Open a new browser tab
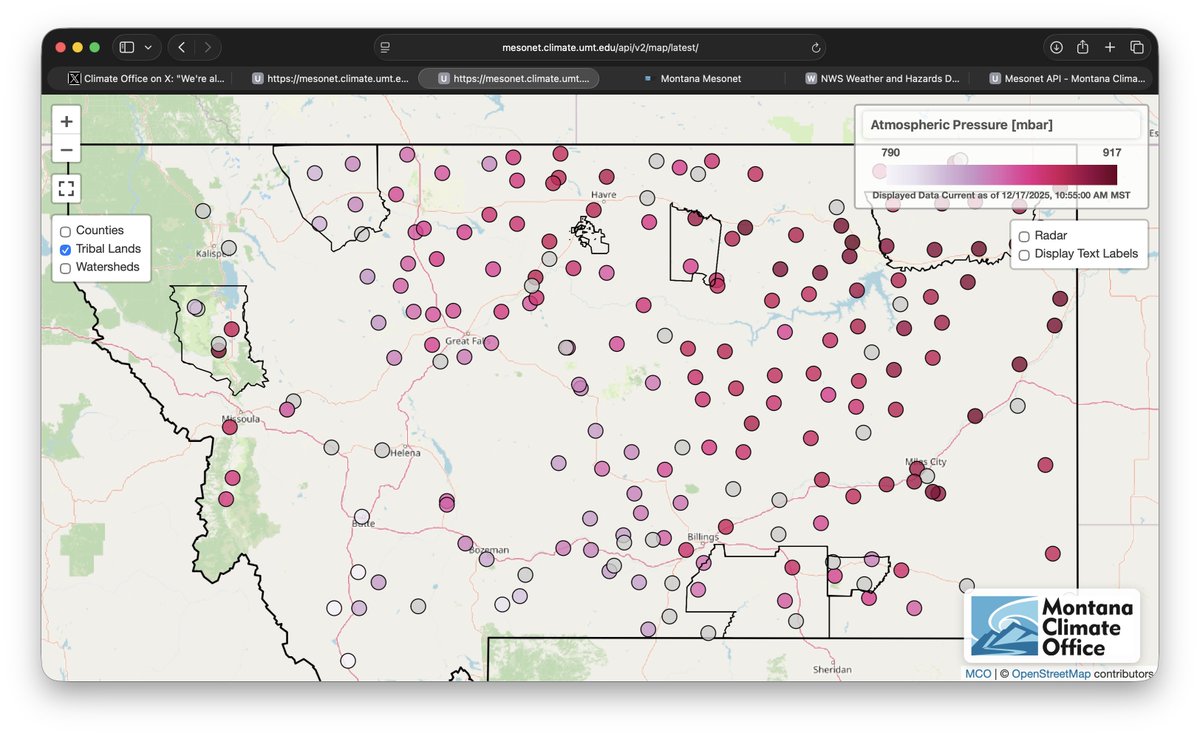Screen dimensions: 1200x736 1109,47
